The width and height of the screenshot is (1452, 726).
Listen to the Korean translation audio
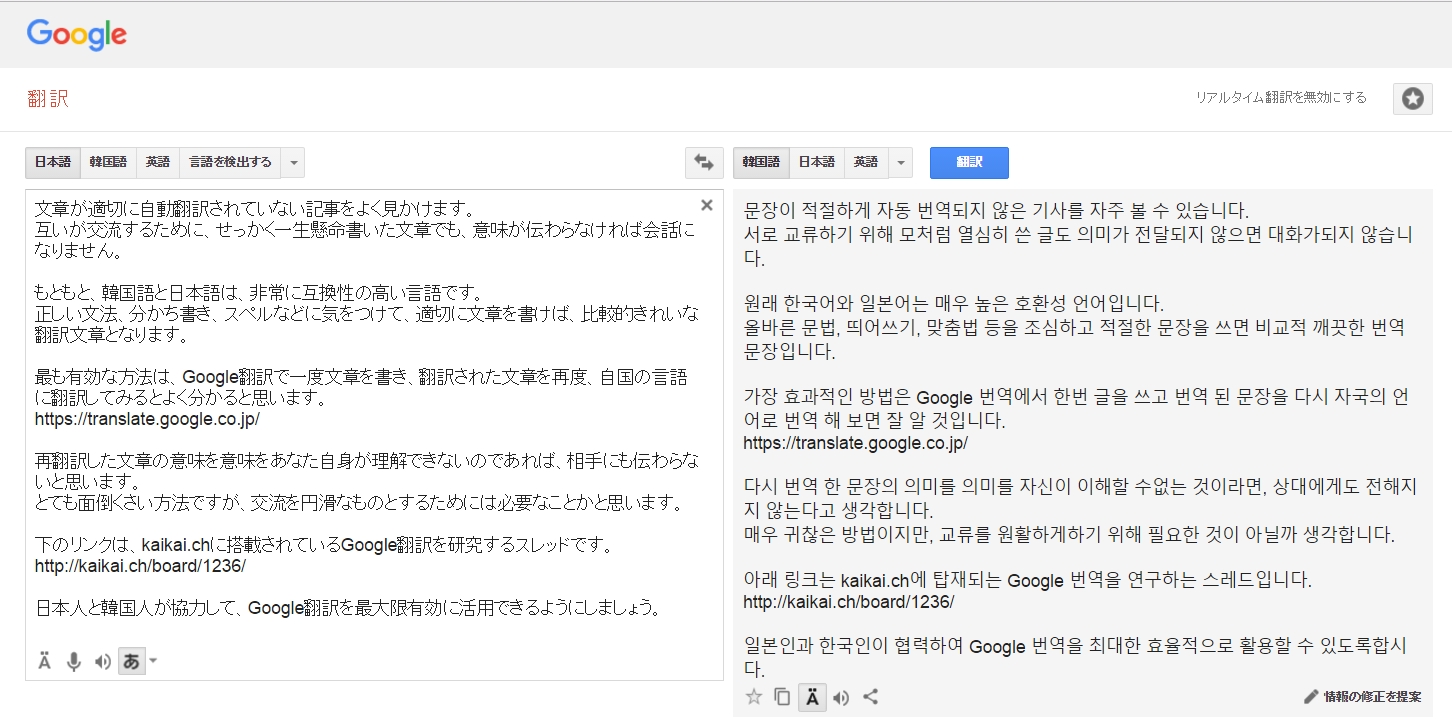tap(841, 697)
